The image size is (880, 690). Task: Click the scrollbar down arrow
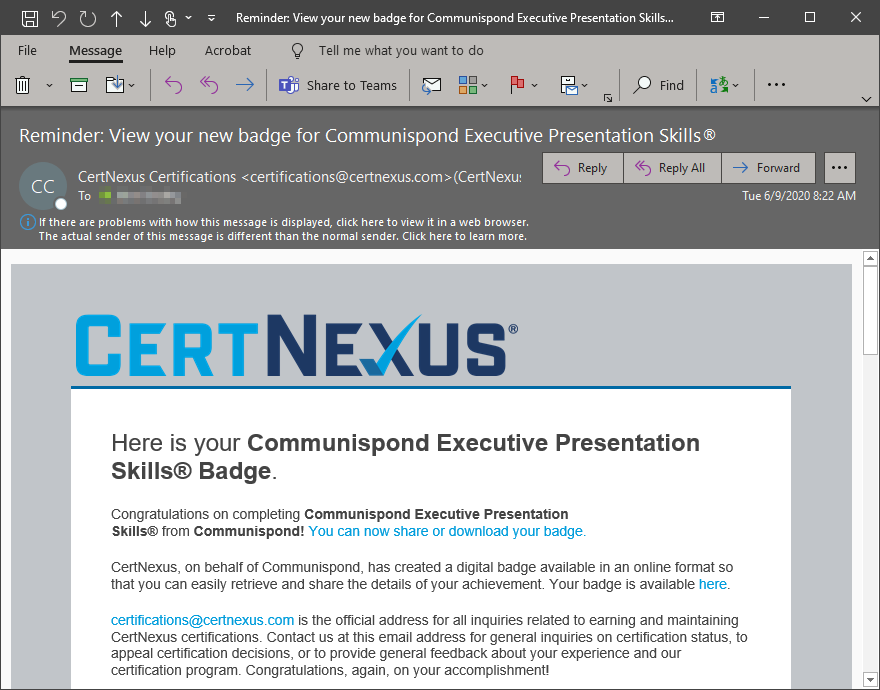pos(870,679)
